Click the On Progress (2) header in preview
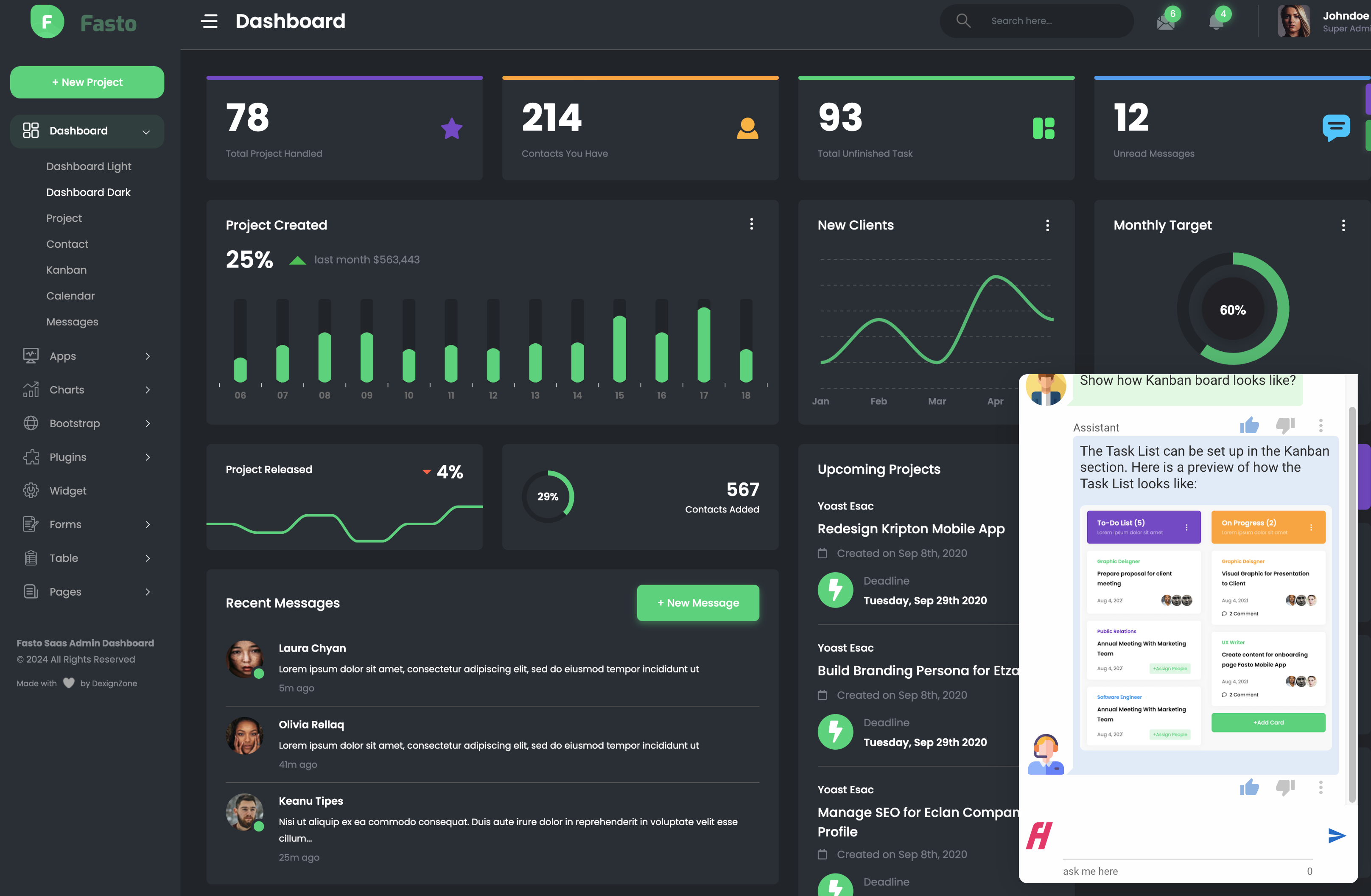The width and height of the screenshot is (1371, 896). pos(1268,526)
